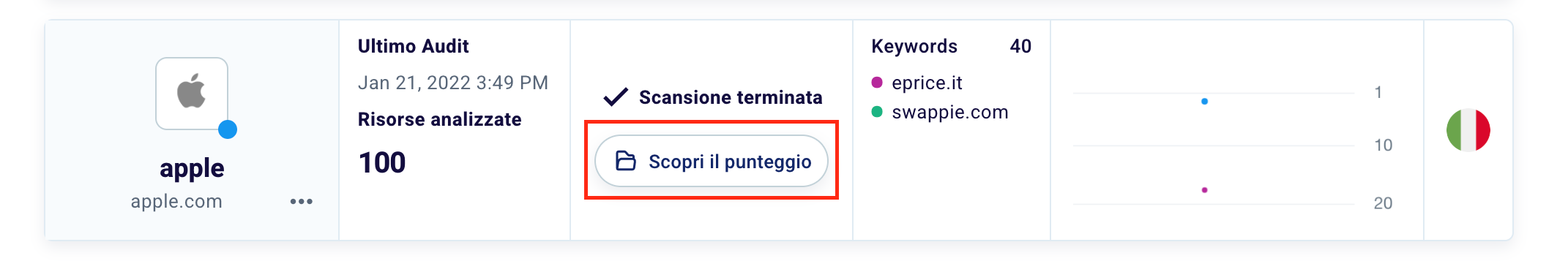Open the eprice.it competitor link
The width and height of the screenshot is (1568, 272).
click(927, 83)
